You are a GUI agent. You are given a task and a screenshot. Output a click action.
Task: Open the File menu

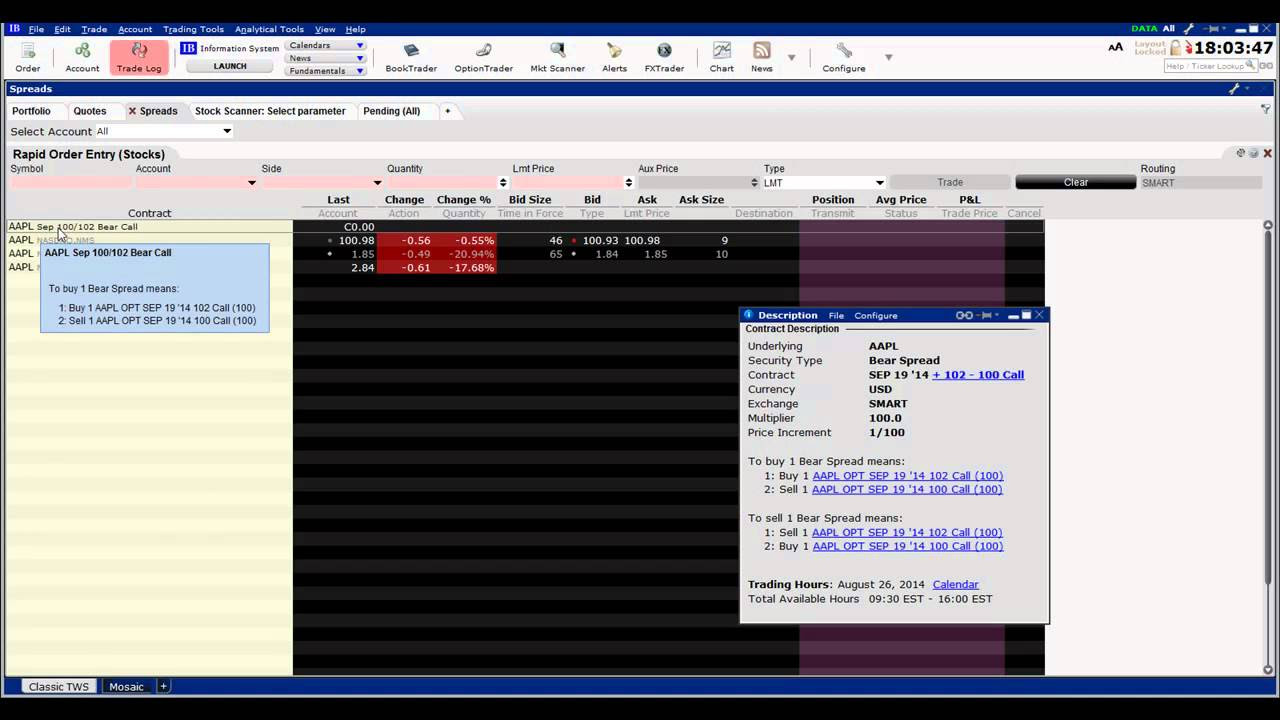(36, 29)
